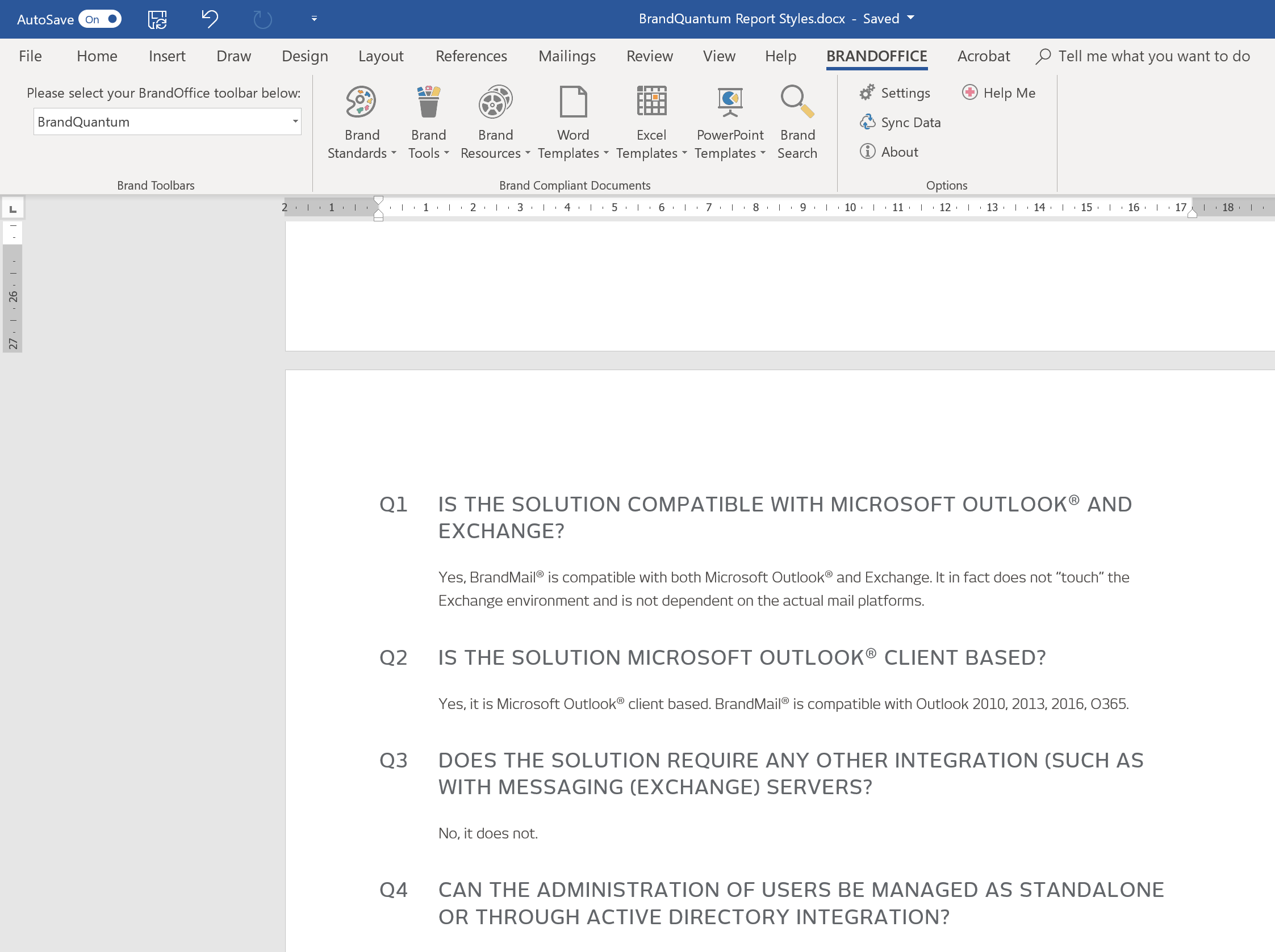The width and height of the screenshot is (1275, 952).
Task: Click the Save icon in title bar
Action: coord(157,19)
